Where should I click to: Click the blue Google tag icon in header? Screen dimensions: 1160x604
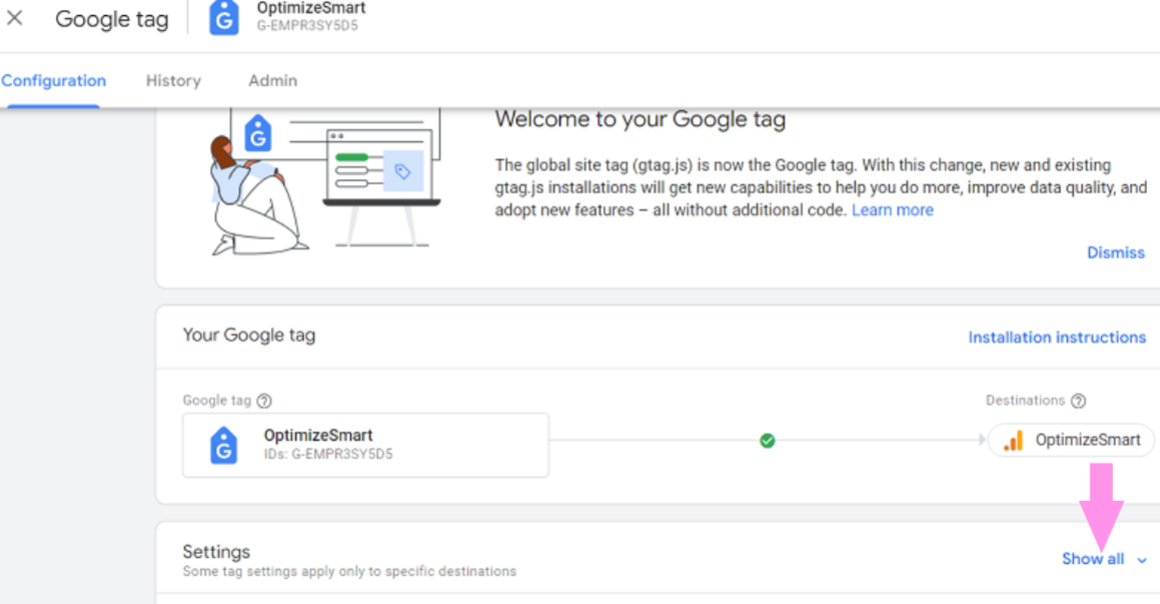pyautogui.click(x=224, y=18)
